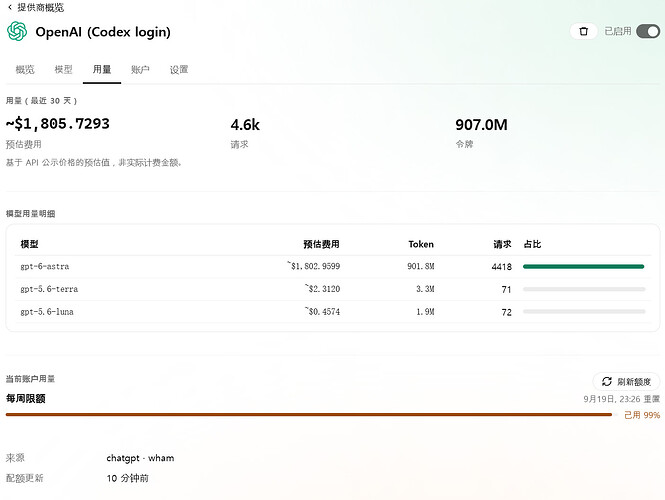Click gpt-6-astra green share bar
The width and height of the screenshot is (665, 500).
(584, 267)
